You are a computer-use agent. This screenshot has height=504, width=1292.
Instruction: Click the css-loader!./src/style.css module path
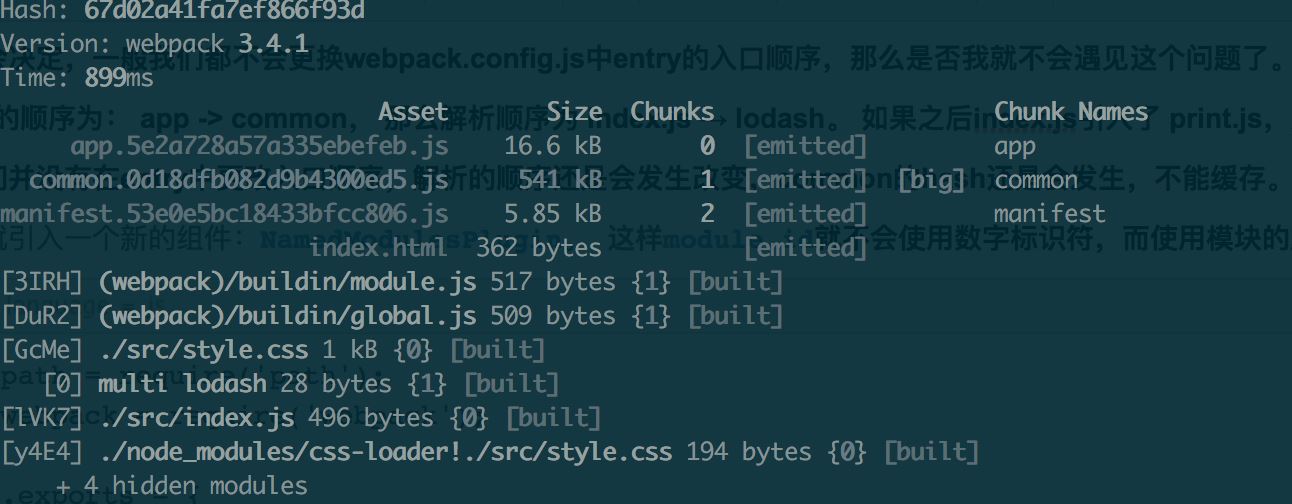point(385,452)
